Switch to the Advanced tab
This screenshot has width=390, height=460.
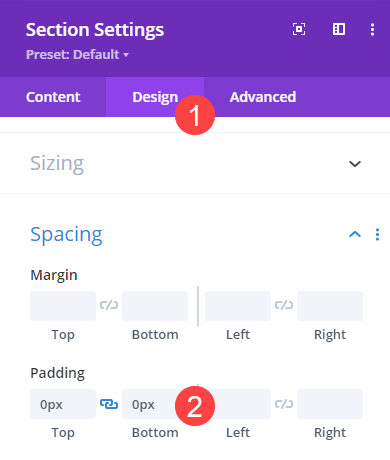[263, 97]
